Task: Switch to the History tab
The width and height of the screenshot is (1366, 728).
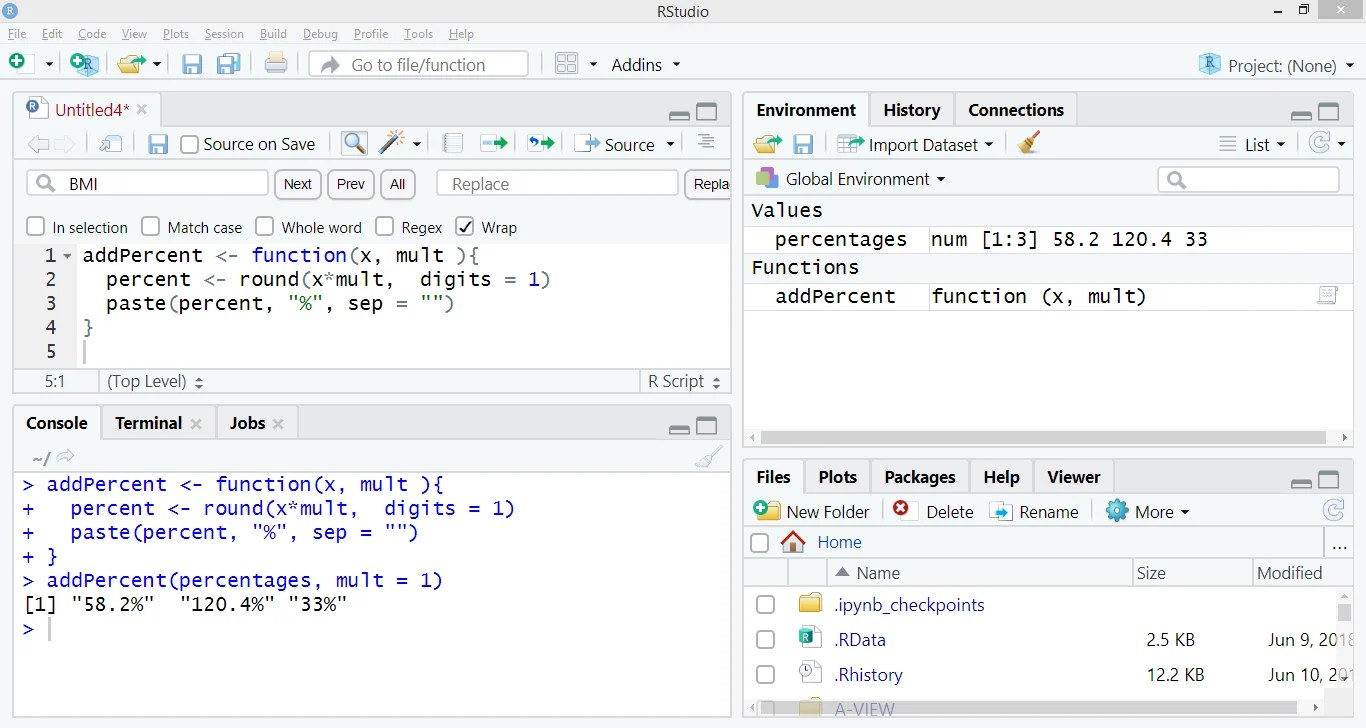Action: click(x=911, y=110)
